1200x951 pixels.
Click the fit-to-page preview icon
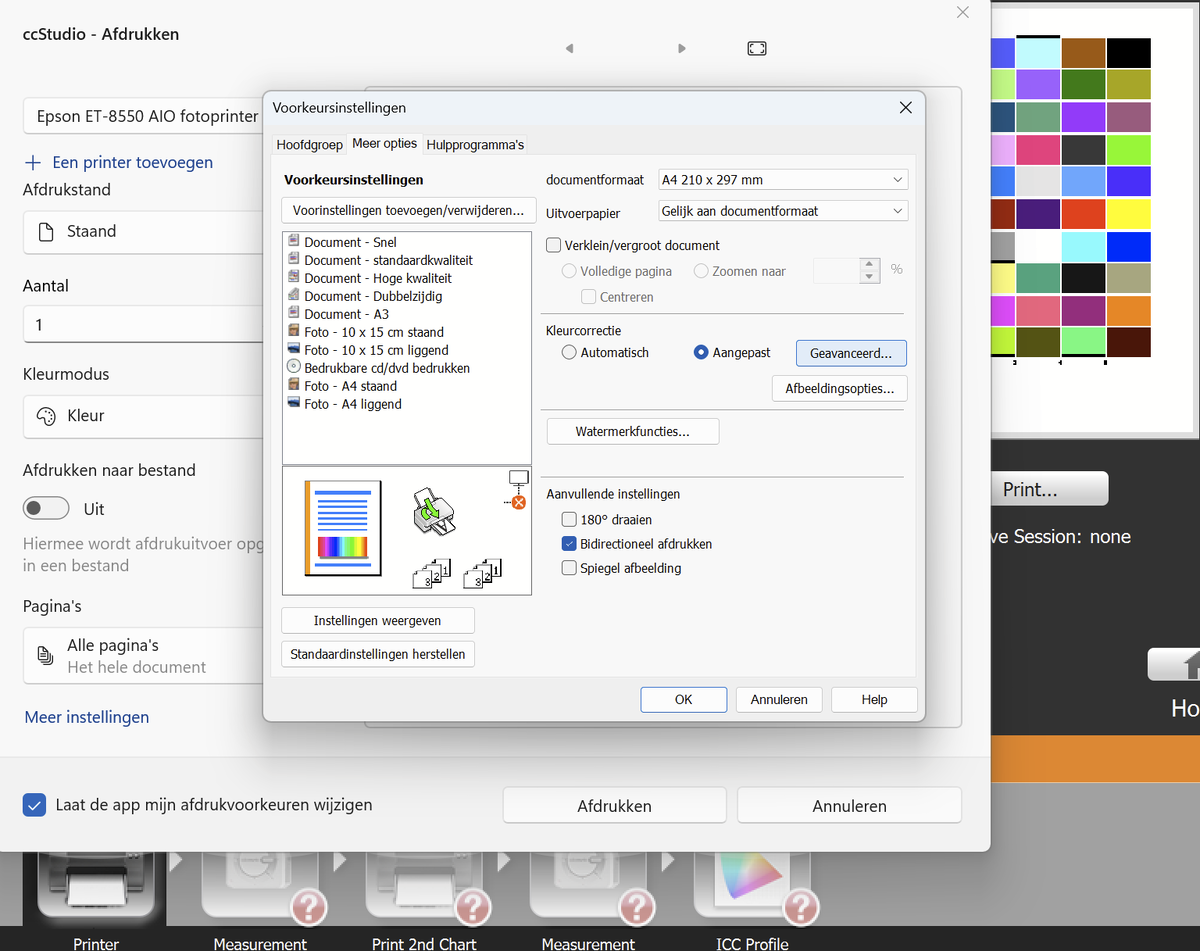757,48
